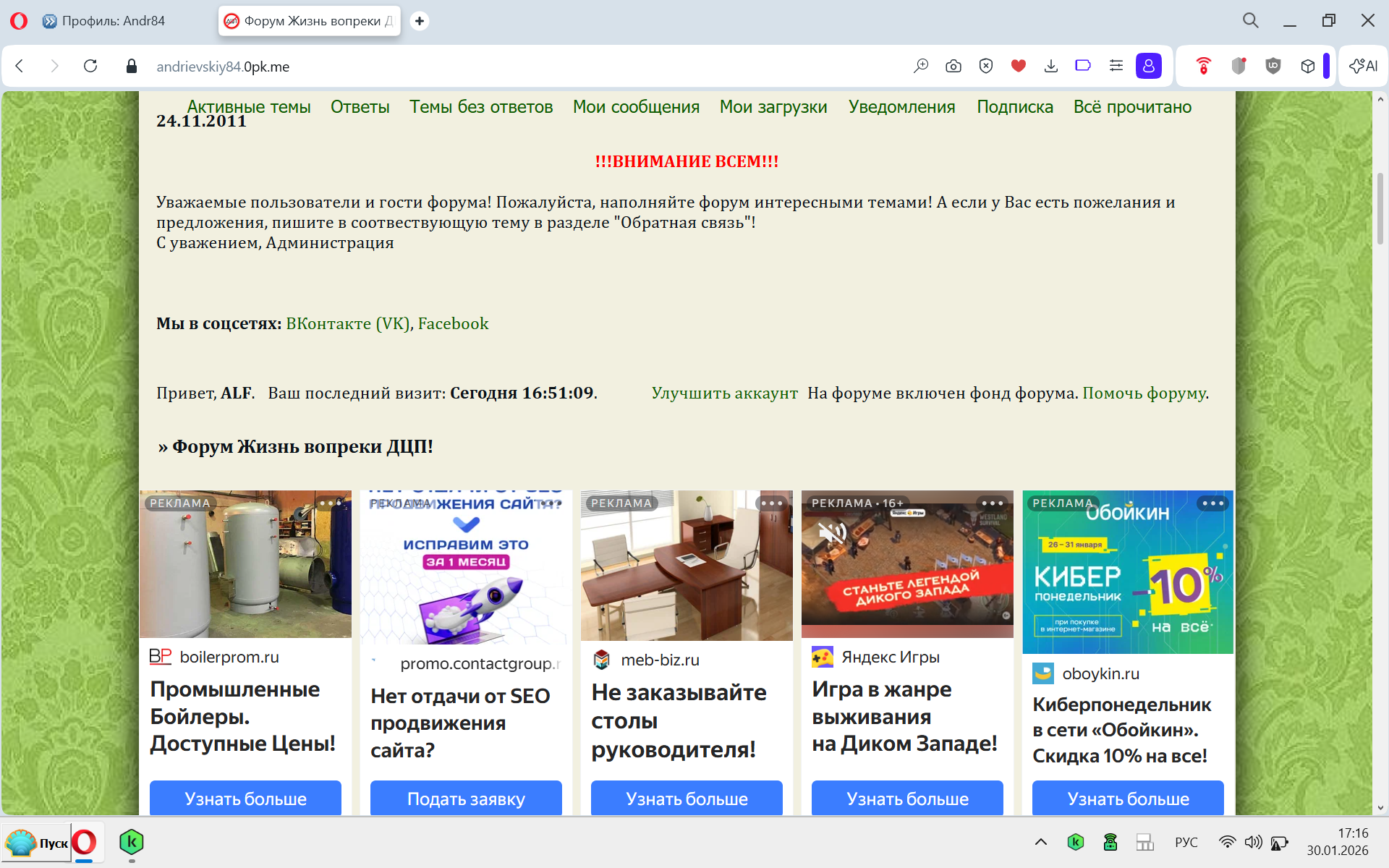Screen dimensions: 1389x868
Task: Click the page vertical scrollbar thumb
Action: [1380, 210]
